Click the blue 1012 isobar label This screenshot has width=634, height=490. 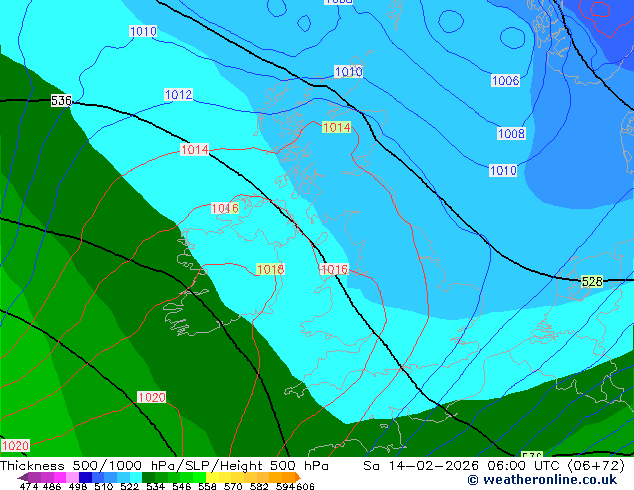point(178,95)
